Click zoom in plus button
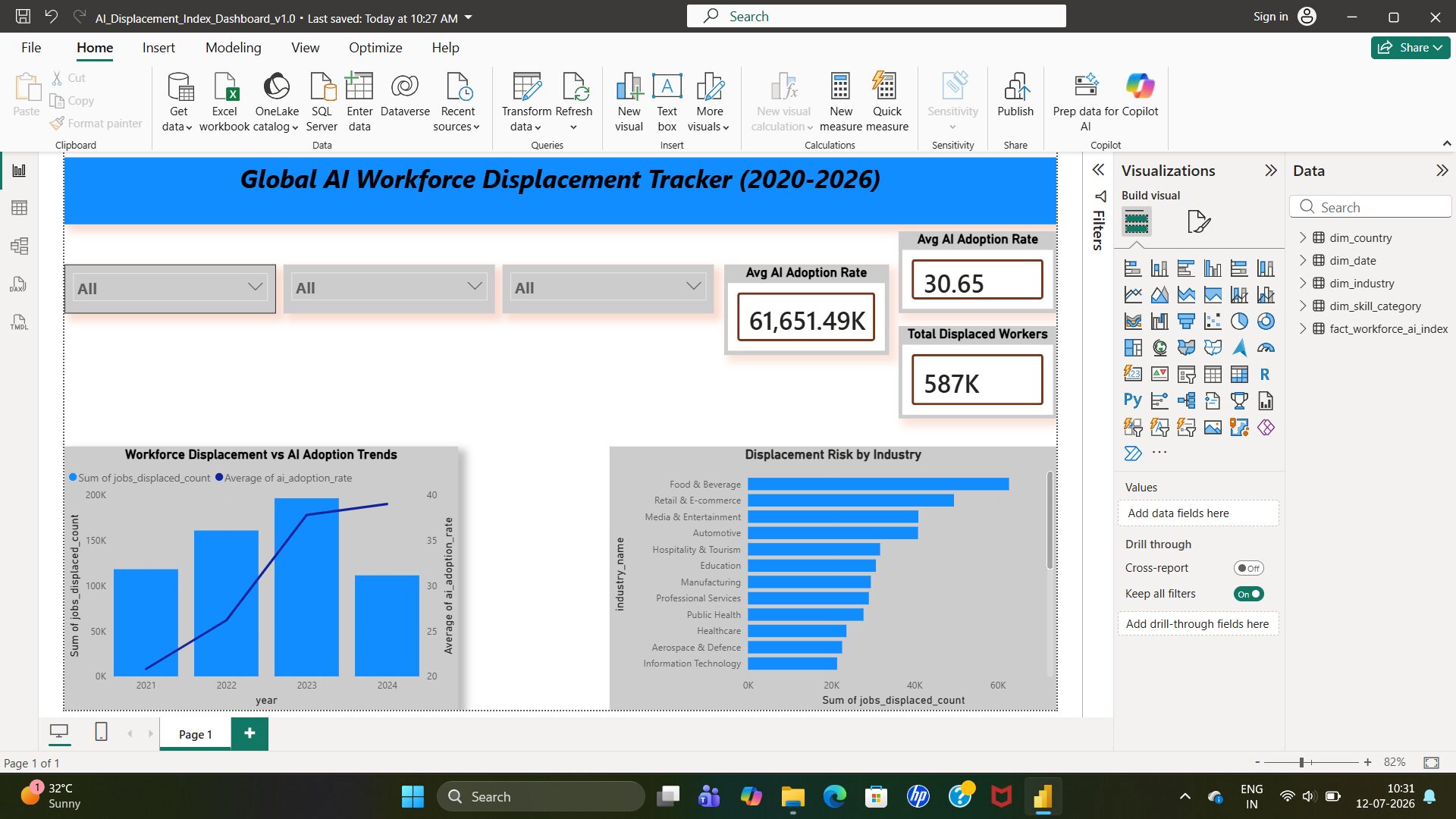The height and width of the screenshot is (819, 1456). (x=1367, y=762)
